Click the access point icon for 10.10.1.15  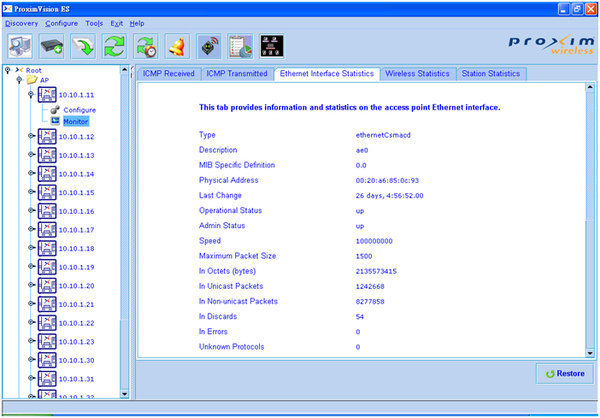tap(47, 193)
